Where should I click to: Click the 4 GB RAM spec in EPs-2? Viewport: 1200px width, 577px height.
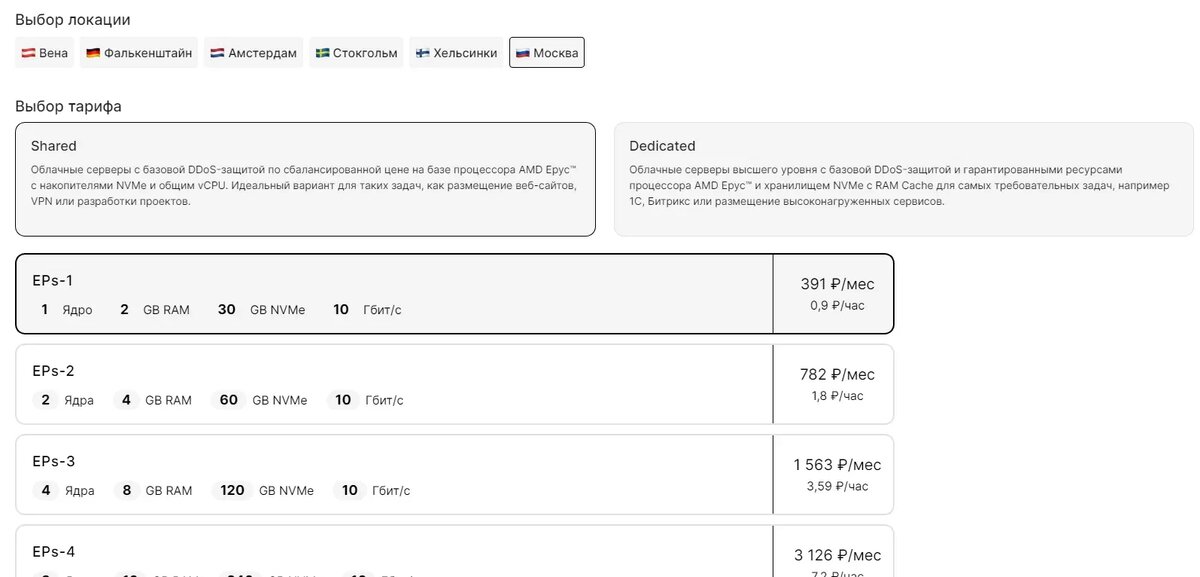click(x=152, y=400)
